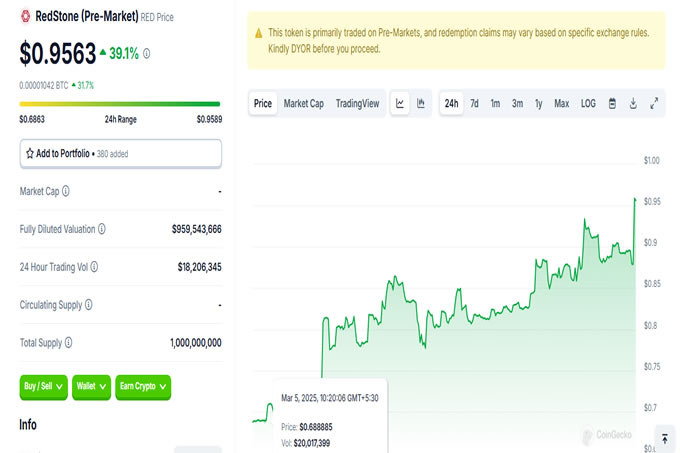This screenshot has width=680, height=453.
Task: Select the 7d time range
Action: 475,103
